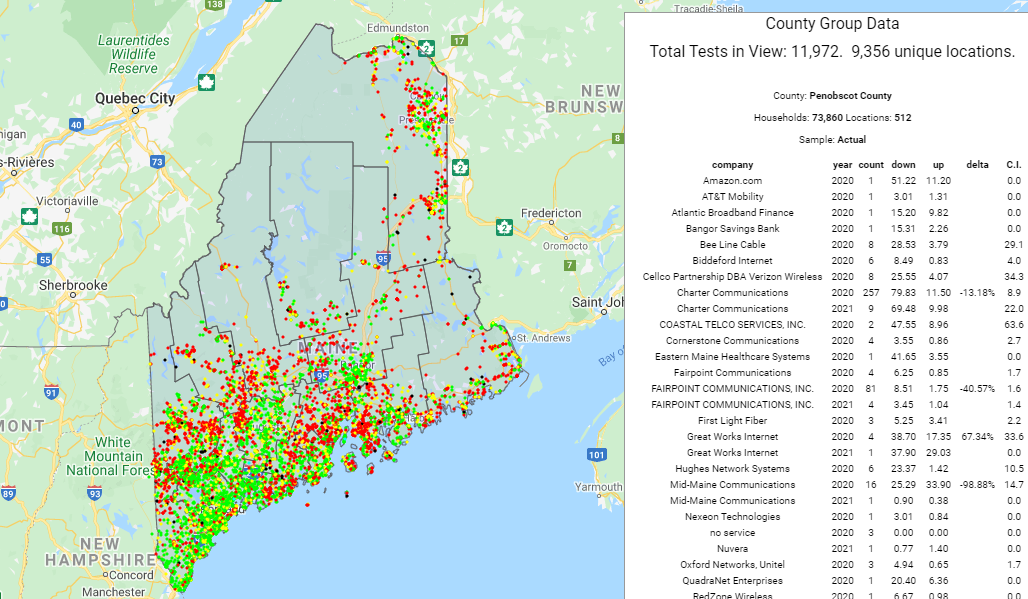Viewport: 1028px width, 599px height.
Task: Click the count column header
Action: 871,164
